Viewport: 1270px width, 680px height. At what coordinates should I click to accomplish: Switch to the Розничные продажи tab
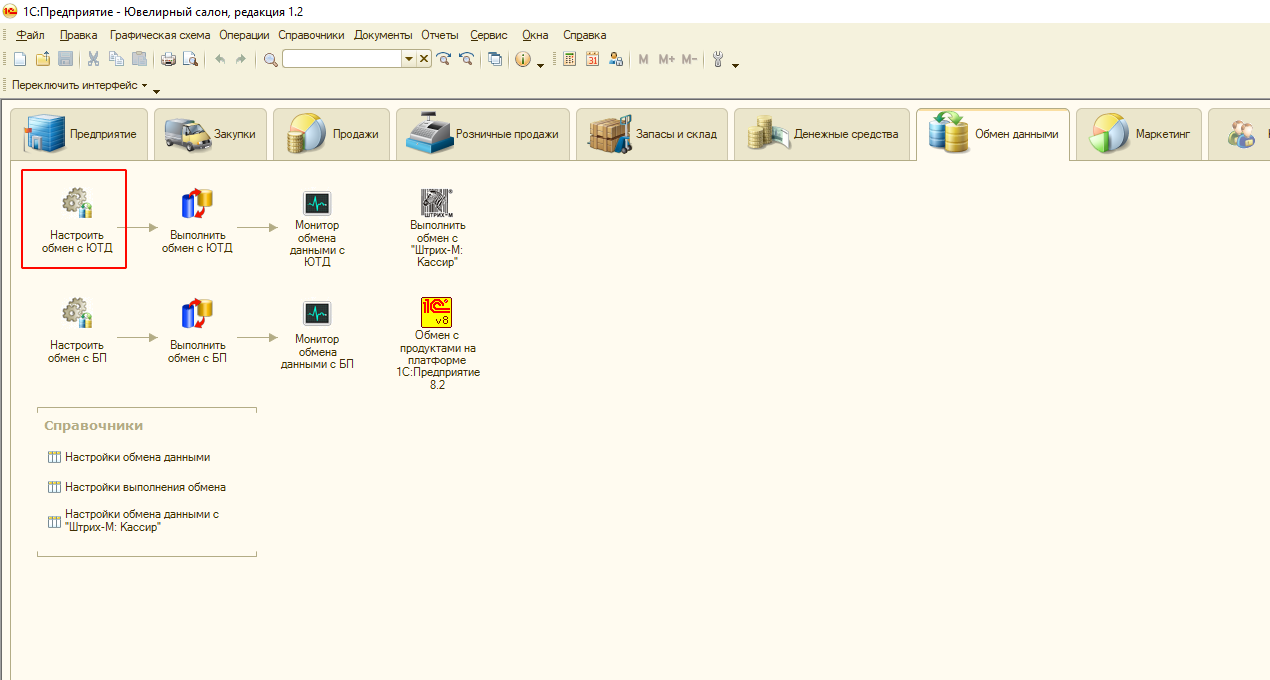(483, 134)
